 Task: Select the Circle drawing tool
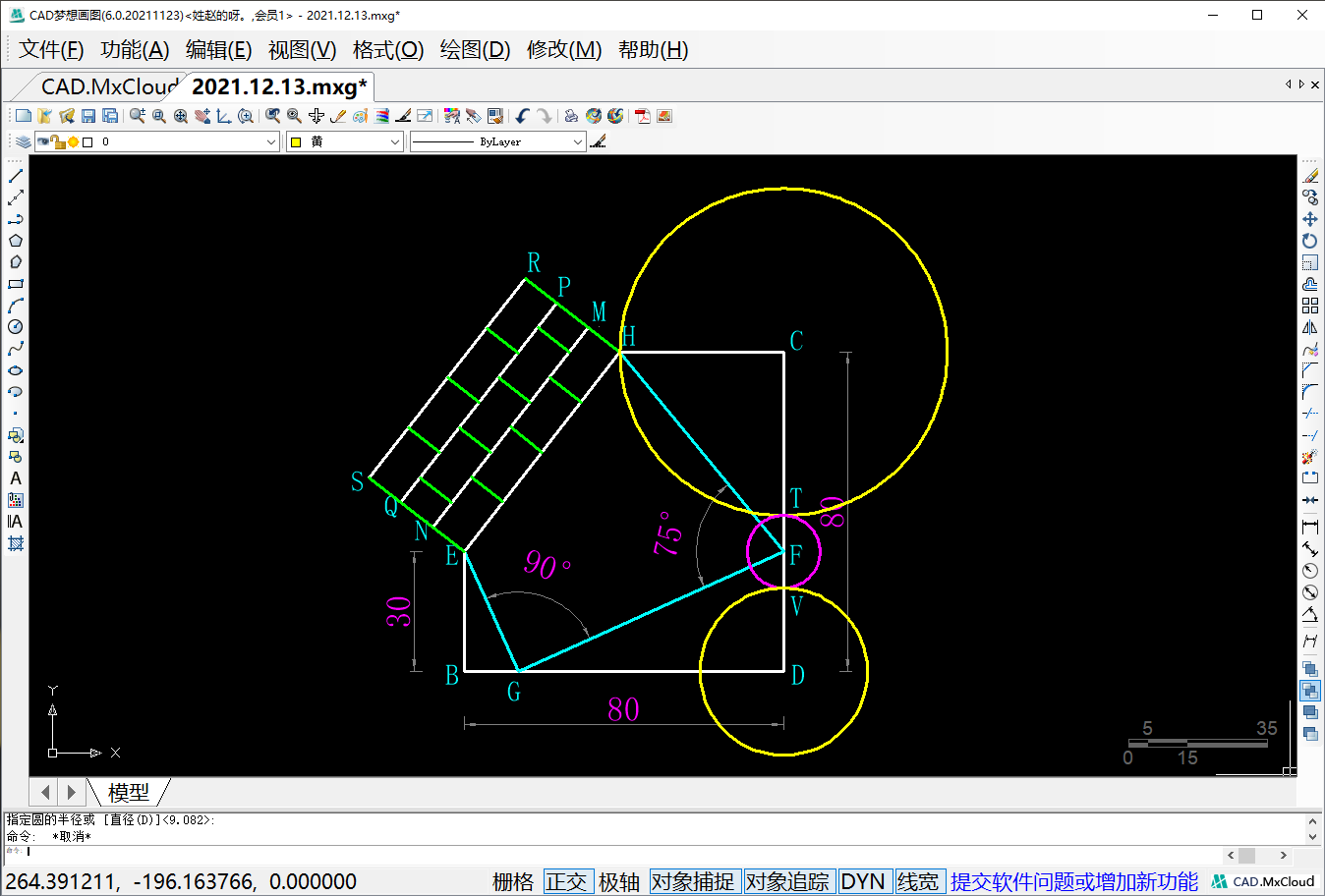[x=16, y=327]
